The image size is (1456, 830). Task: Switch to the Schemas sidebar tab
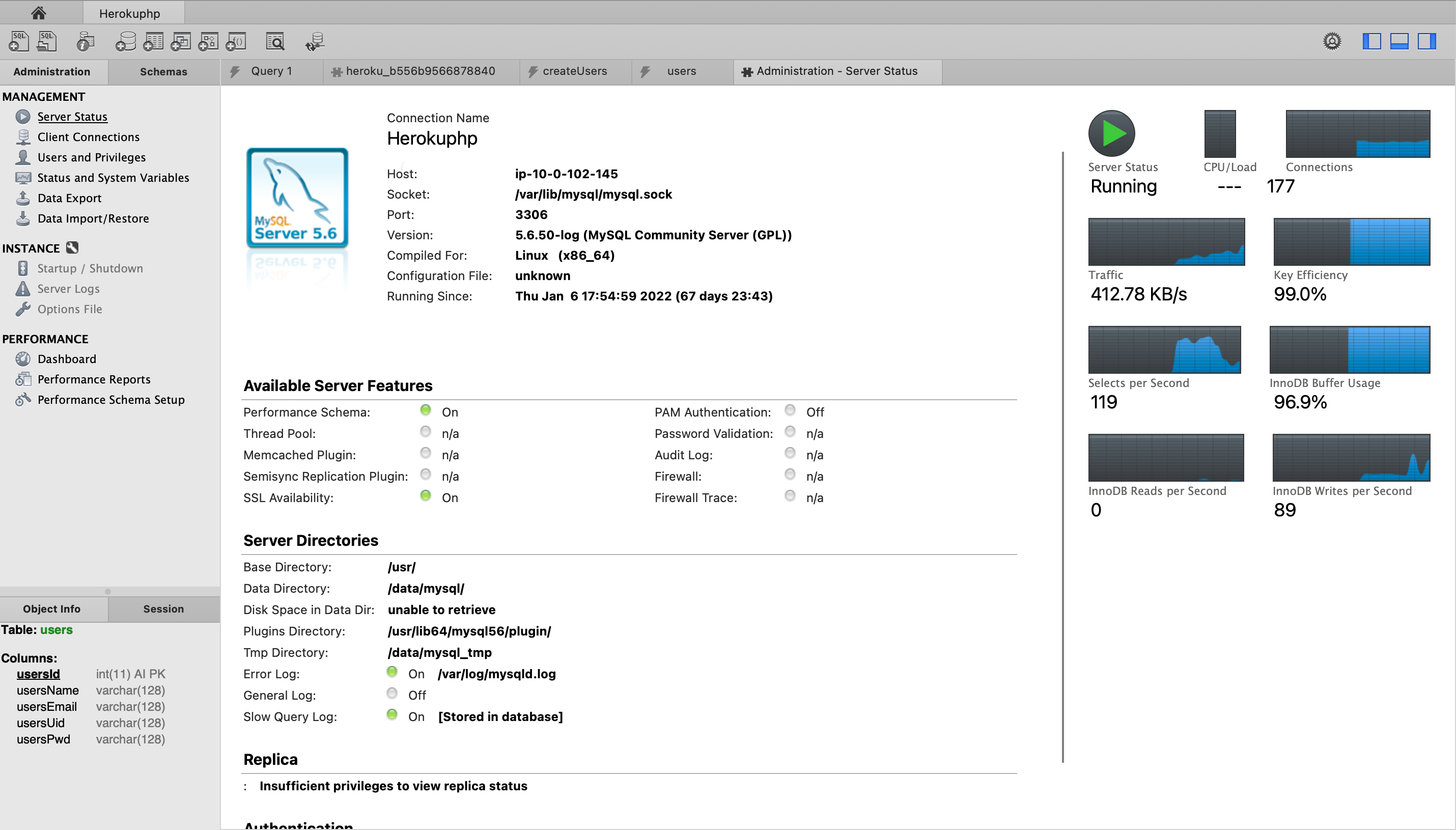click(x=163, y=71)
